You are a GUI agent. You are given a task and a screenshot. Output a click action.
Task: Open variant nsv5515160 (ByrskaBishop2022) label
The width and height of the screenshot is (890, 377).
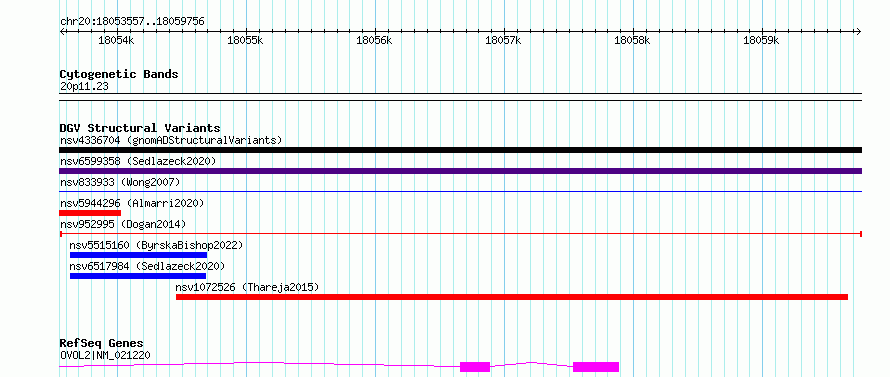tap(156, 245)
